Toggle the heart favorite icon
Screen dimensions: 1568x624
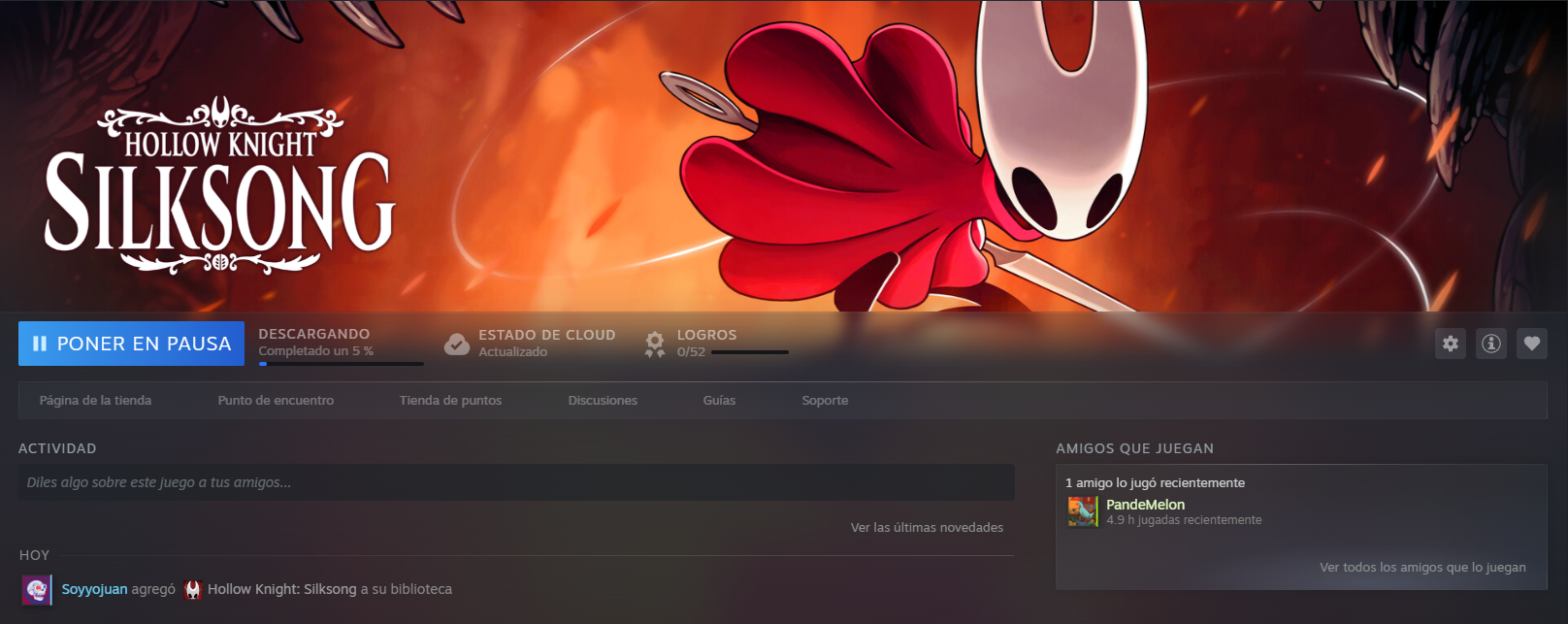point(1531,344)
